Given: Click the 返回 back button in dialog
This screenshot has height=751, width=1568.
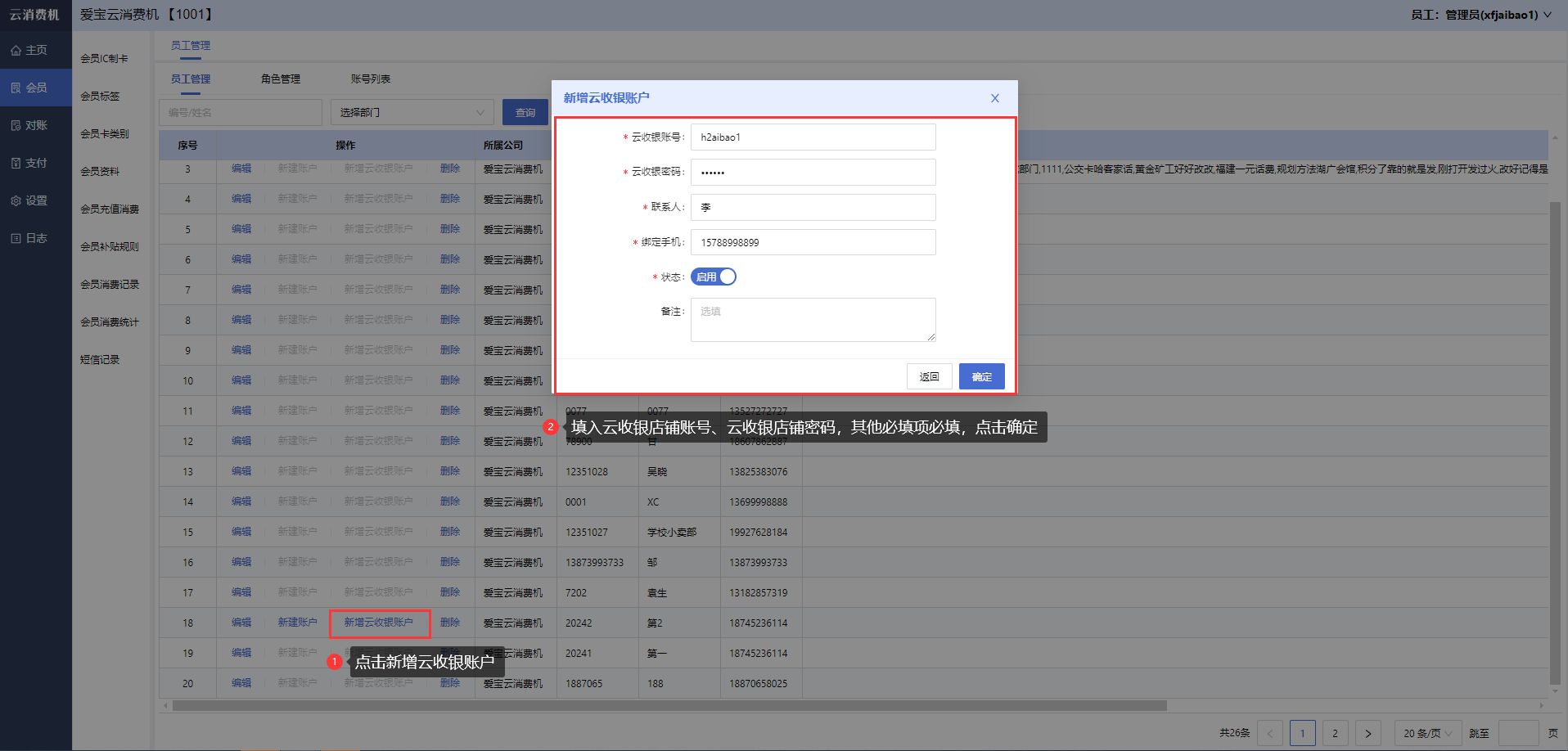Looking at the screenshot, I should pos(929,376).
